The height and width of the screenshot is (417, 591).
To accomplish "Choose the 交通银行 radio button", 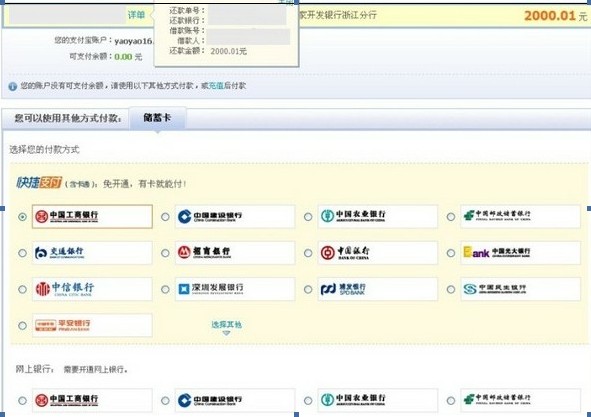I will (22, 253).
